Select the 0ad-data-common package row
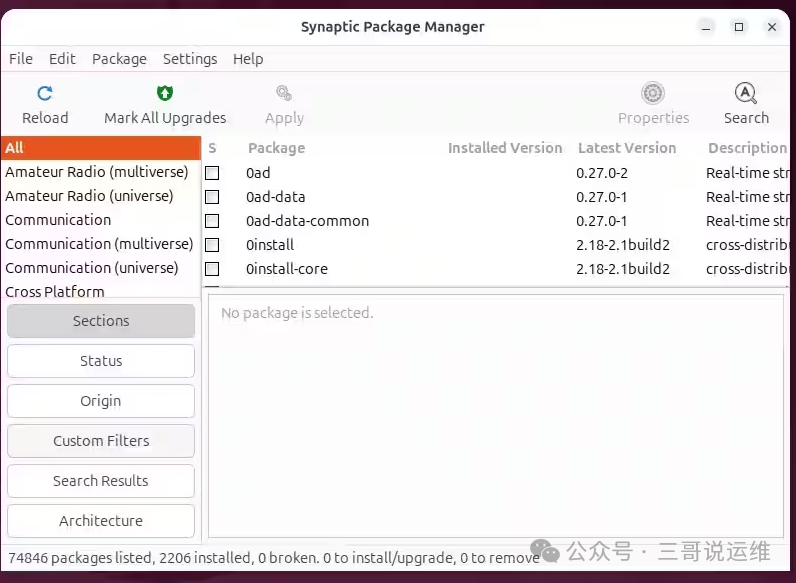Viewport: 796px width, 583px height. tap(308, 221)
